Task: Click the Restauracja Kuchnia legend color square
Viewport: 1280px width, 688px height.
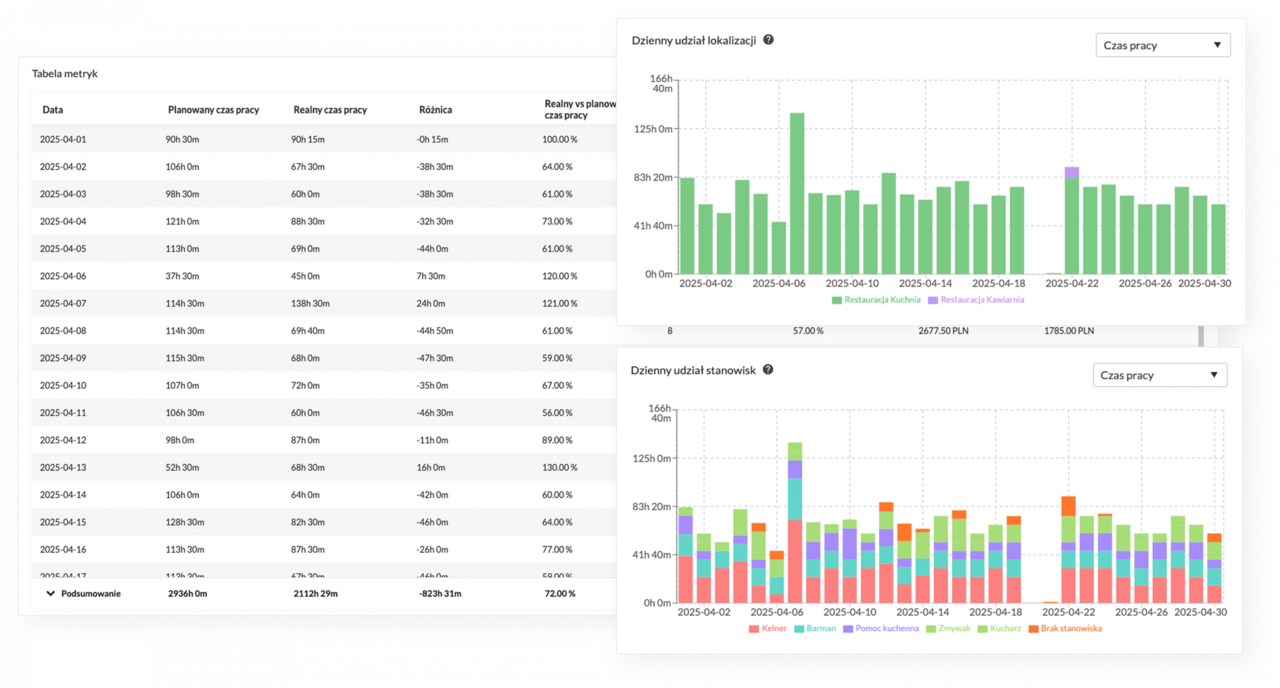Action: (837, 299)
